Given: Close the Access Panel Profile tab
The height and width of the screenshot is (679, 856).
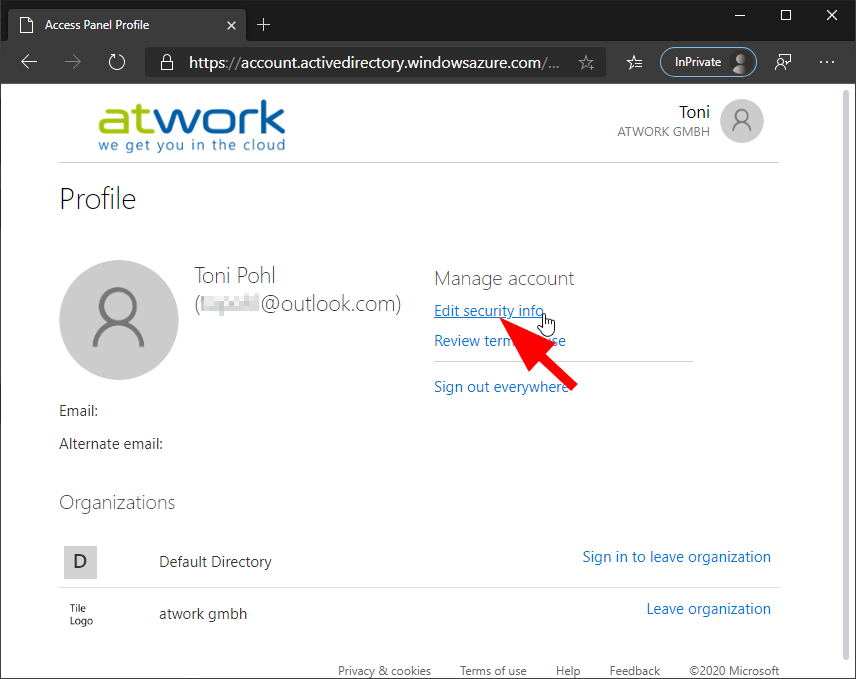Looking at the screenshot, I should pos(231,25).
